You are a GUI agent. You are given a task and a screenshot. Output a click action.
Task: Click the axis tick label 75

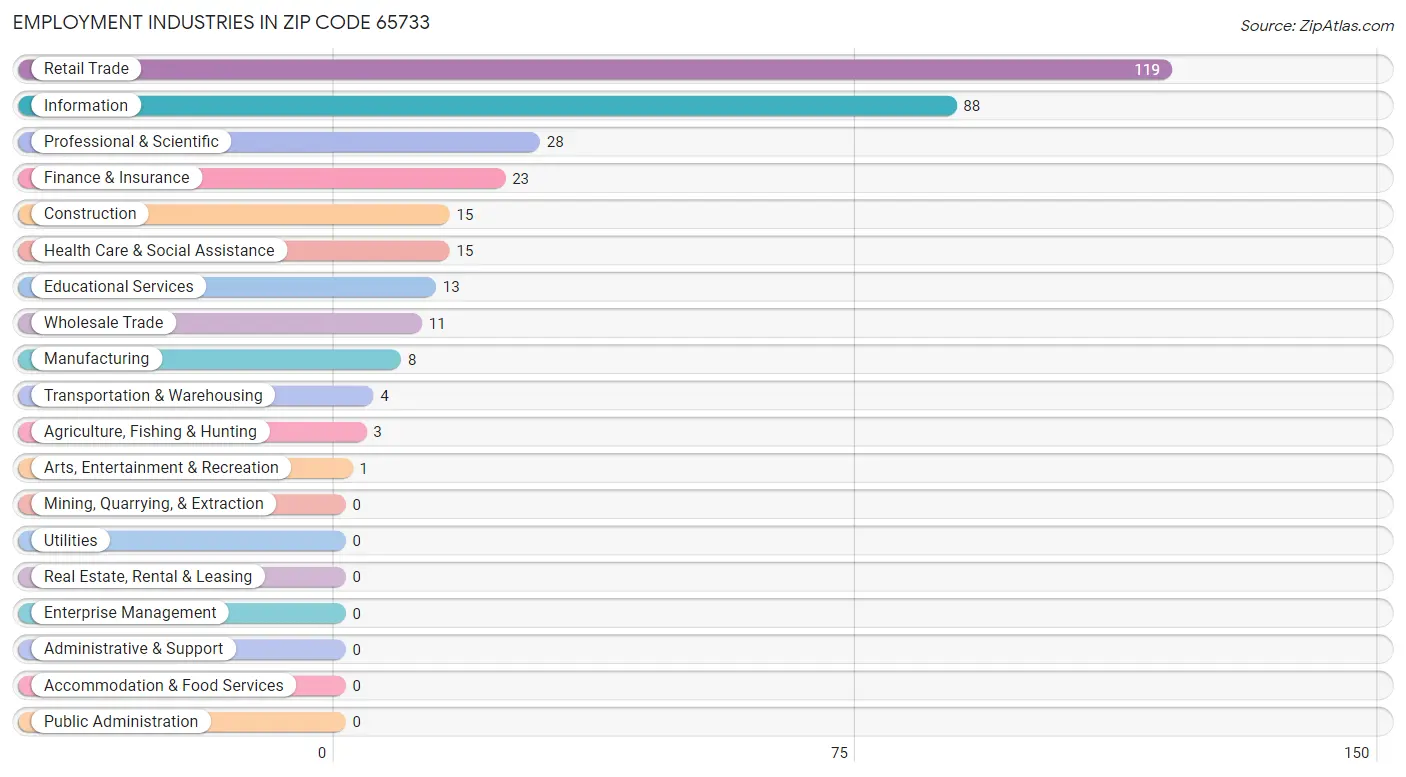click(840, 753)
